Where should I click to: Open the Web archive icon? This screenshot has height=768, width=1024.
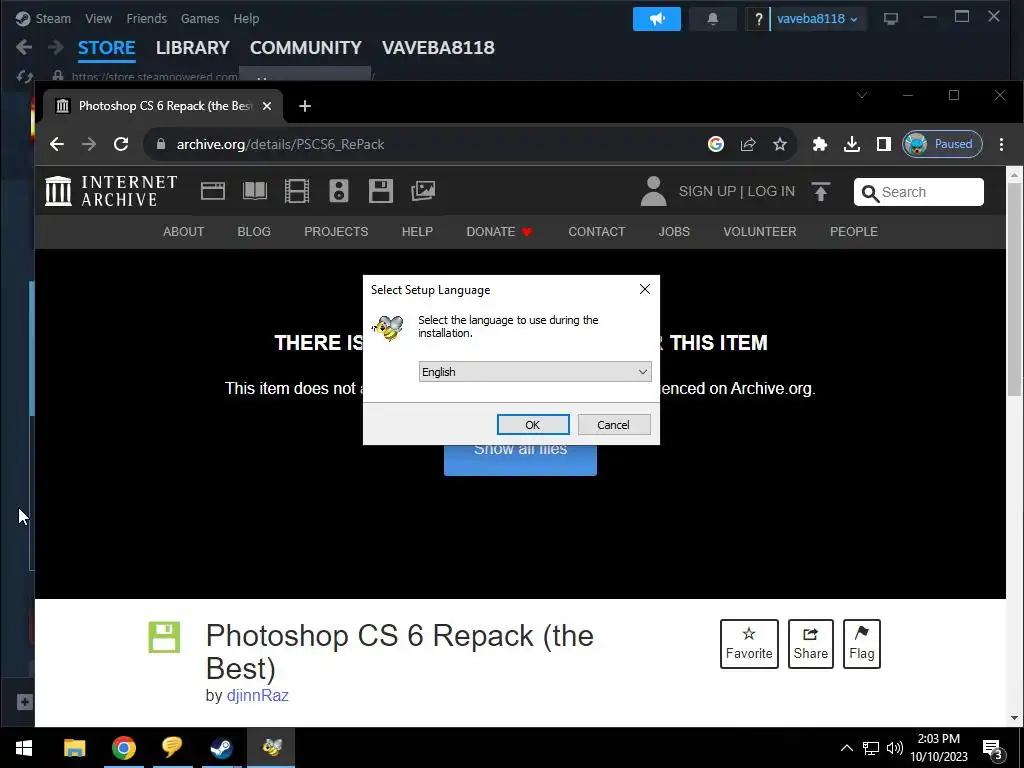[x=213, y=191]
